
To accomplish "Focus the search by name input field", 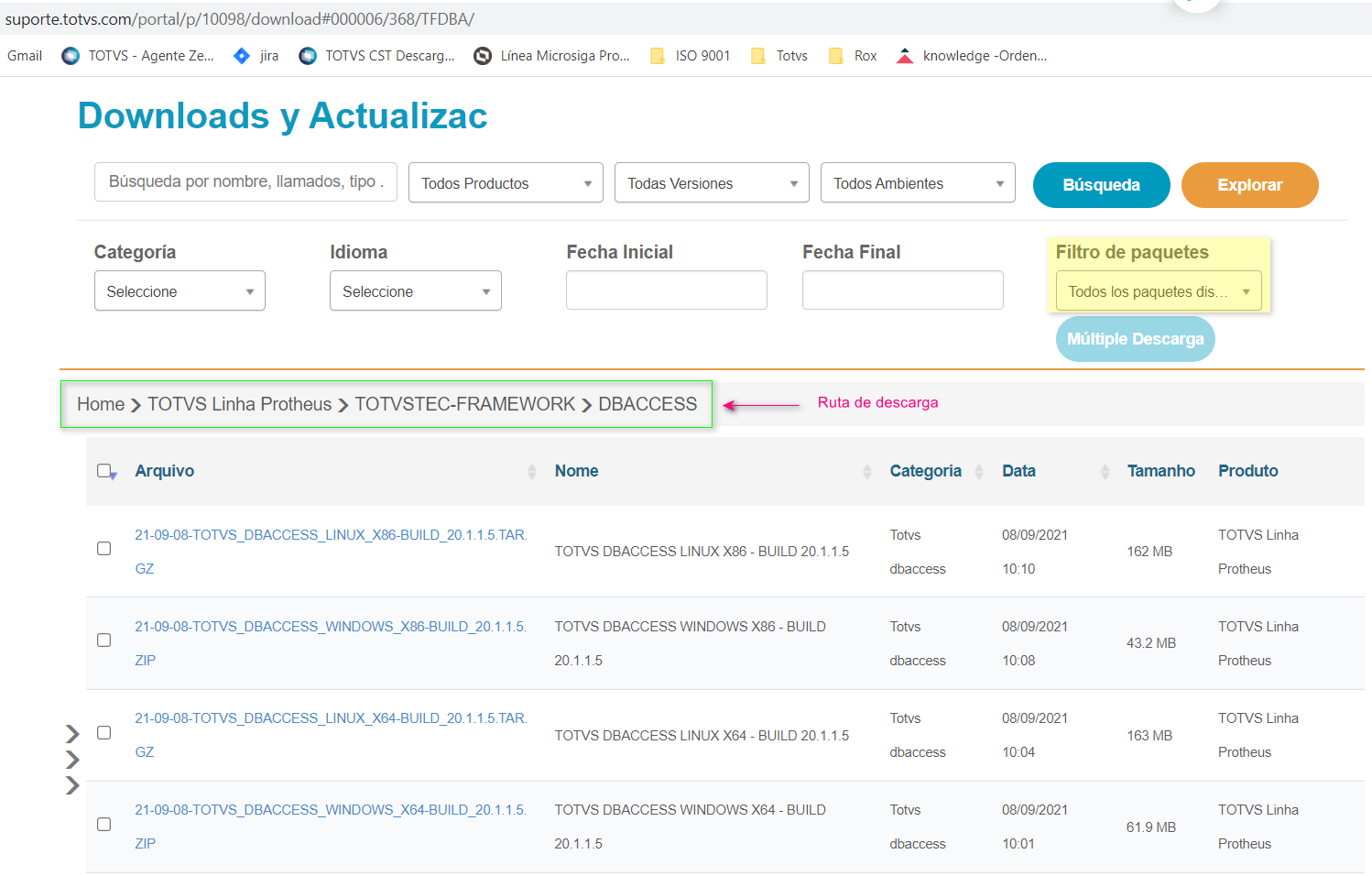I will click(245, 181).
